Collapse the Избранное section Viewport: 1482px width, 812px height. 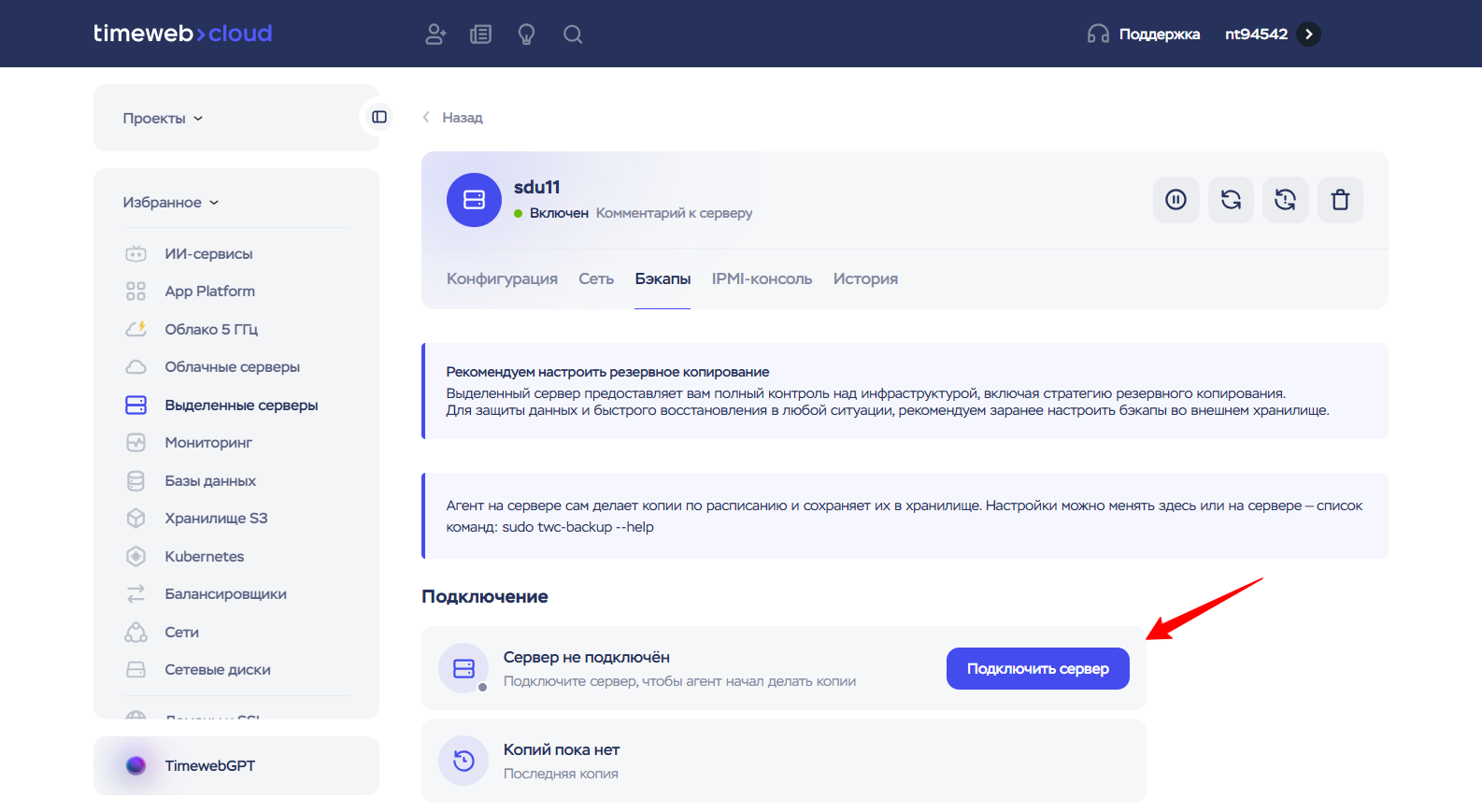[171, 203]
